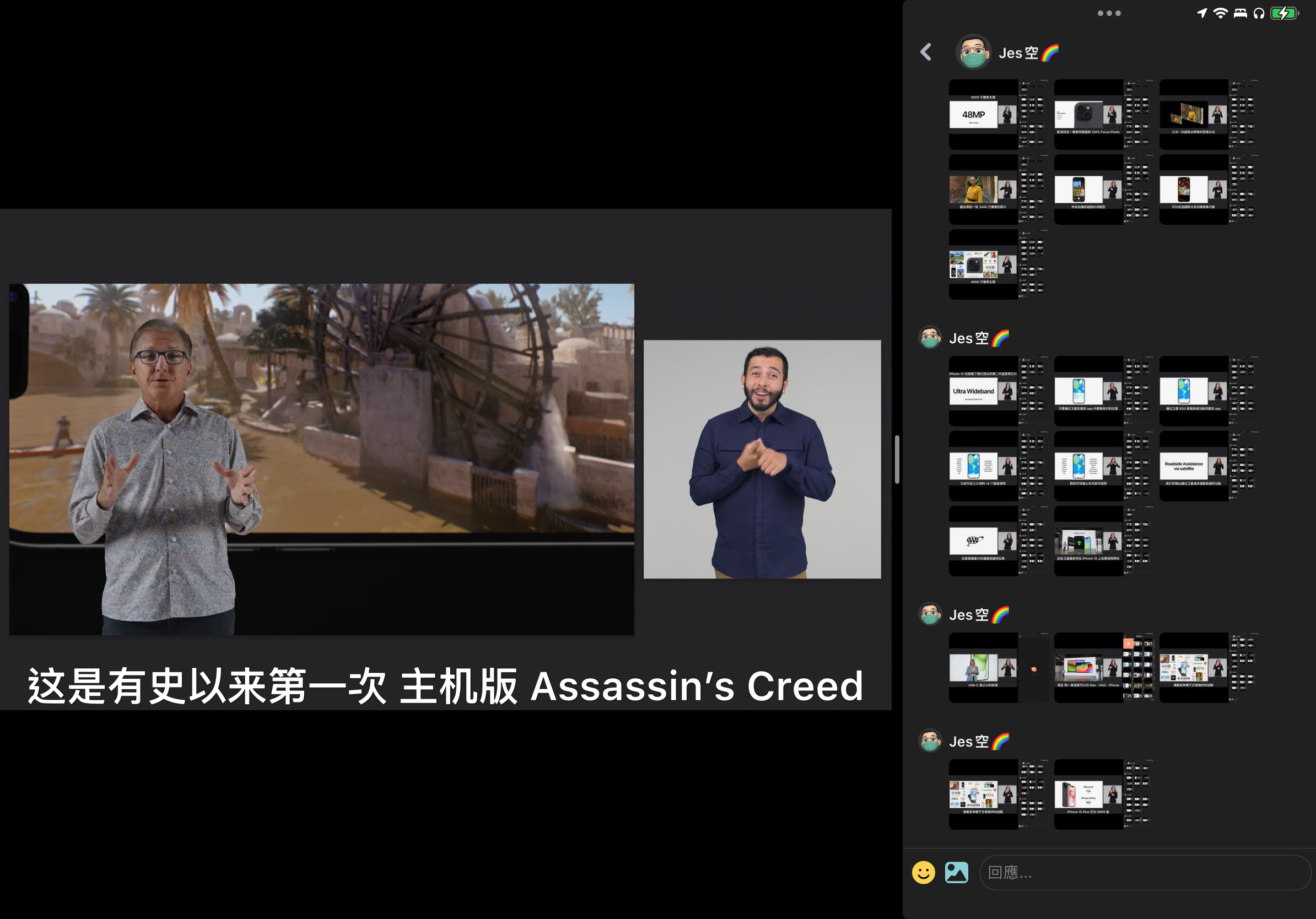Open the Roadside Assistance via satellite thumbnail

click(x=1209, y=466)
